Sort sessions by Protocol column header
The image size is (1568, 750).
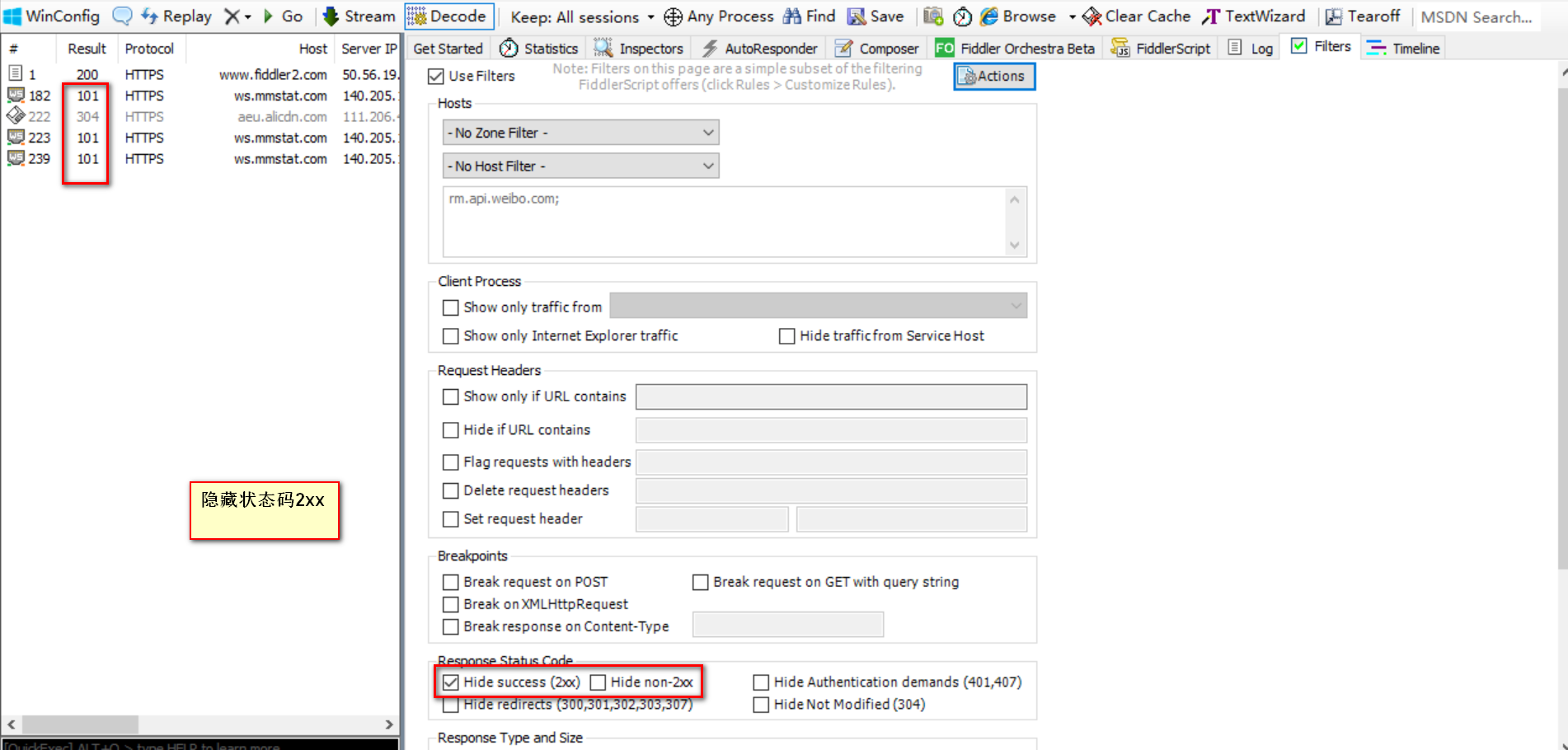pyautogui.click(x=149, y=49)
